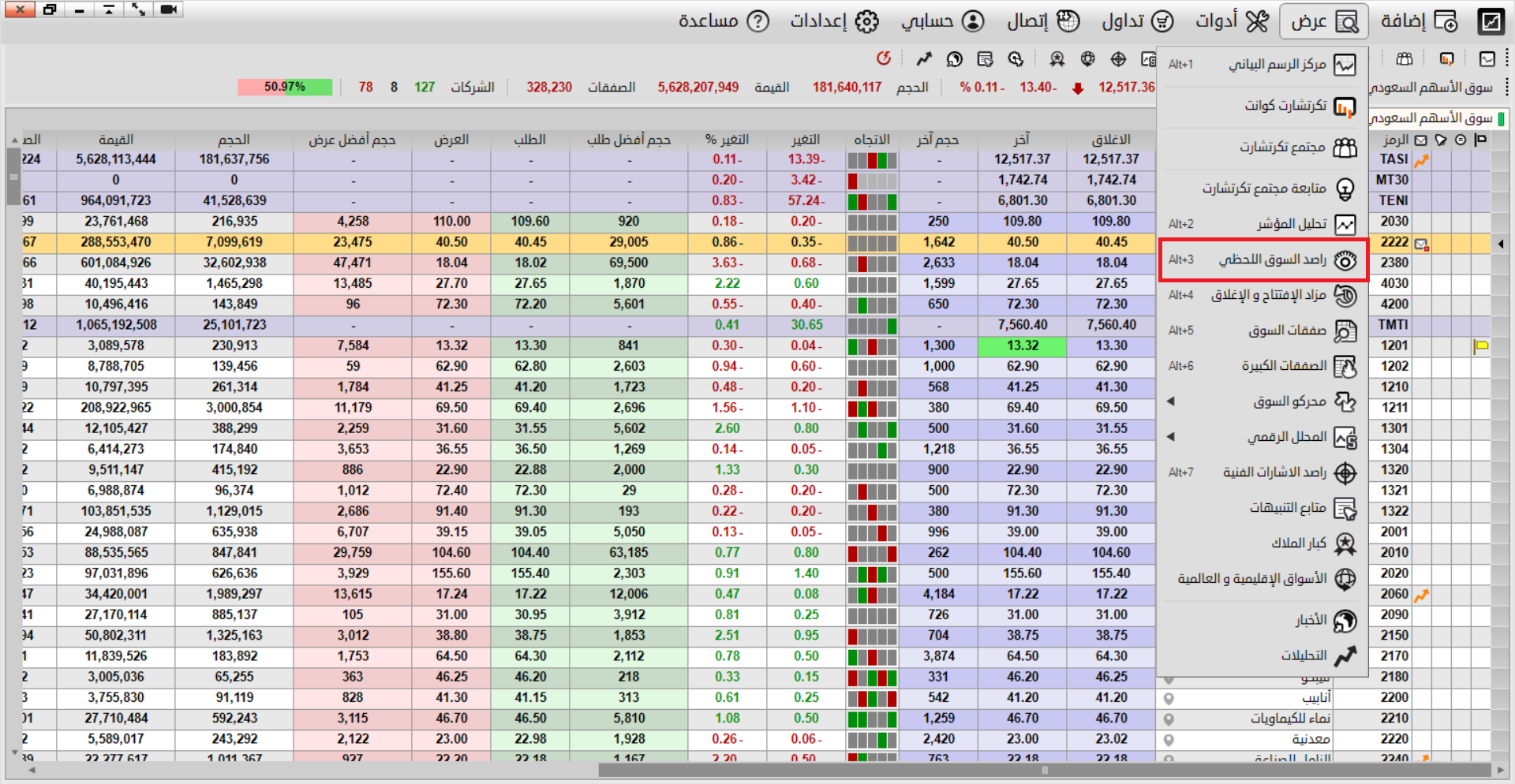The height and width of the screenshot is (784, 1515).
Task: Click the community people icon in toolbar
Action: coord(1405,58)
